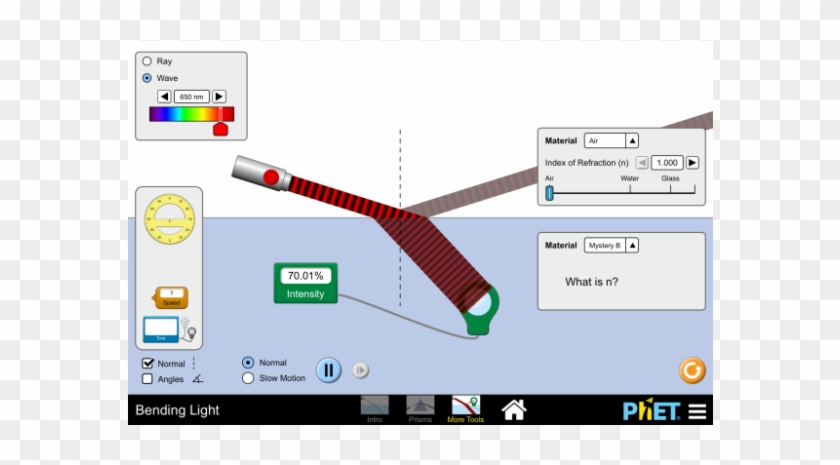Select the Ray radio button
Viewport: 840px width, 465px height.
click(147, 61)
